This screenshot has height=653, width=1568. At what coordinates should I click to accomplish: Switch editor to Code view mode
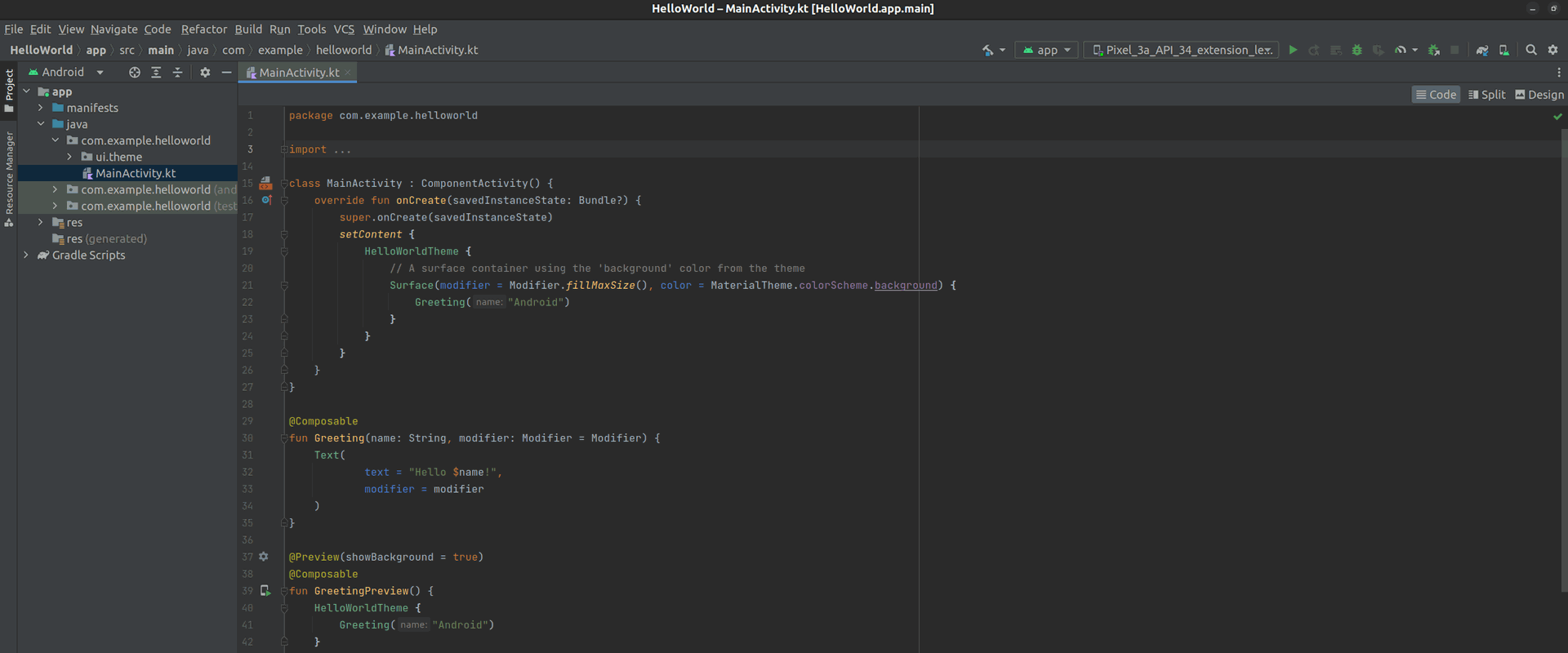[1436, 95]
